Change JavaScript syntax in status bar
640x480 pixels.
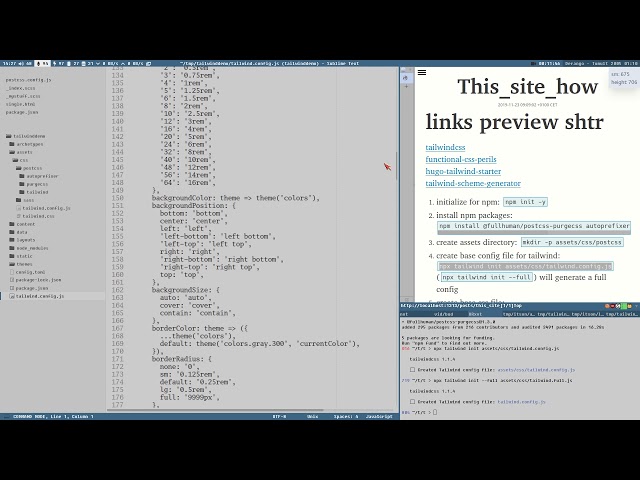(x=379, y=417)
